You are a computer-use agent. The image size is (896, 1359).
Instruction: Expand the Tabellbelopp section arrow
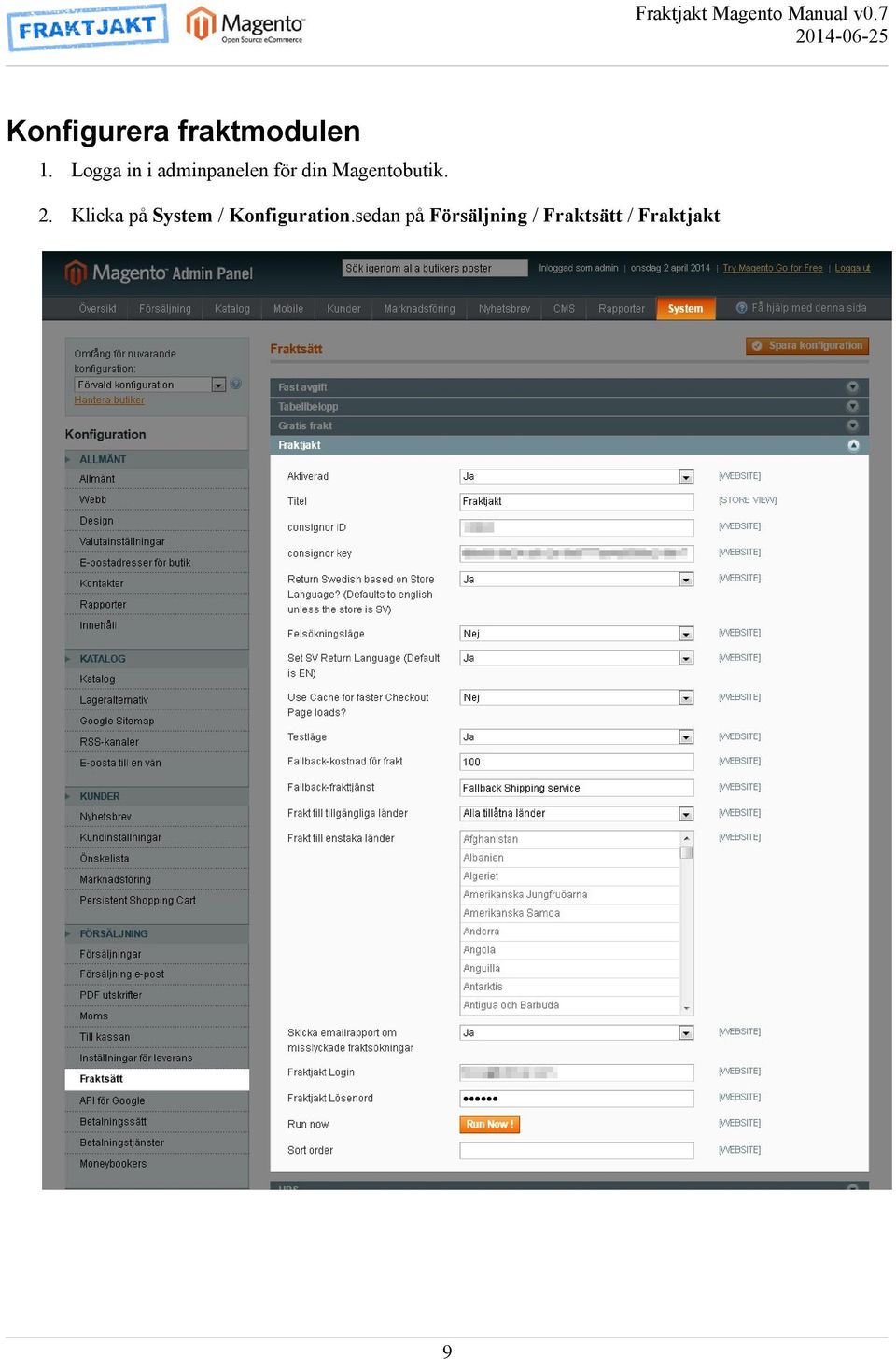click(x=852, y=406)
